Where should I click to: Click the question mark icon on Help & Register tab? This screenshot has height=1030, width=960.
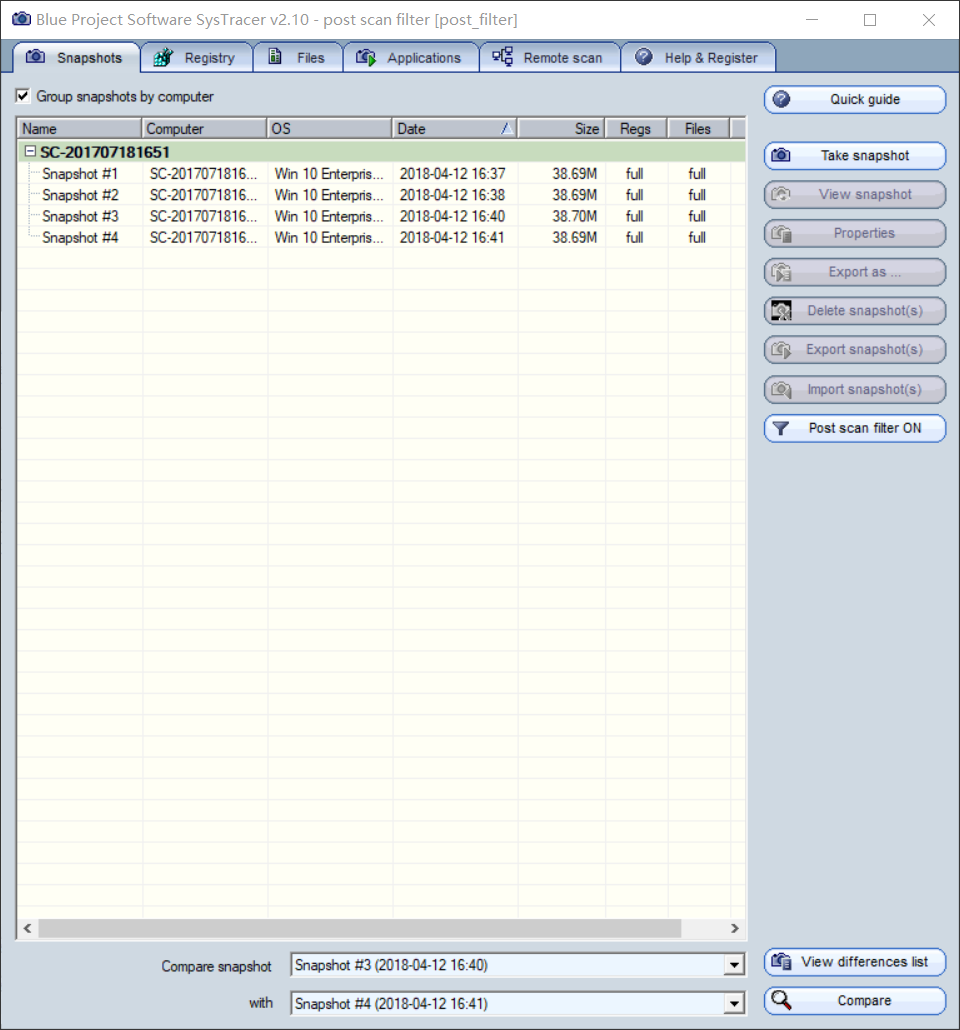pyautogui.click(x=644, y=56)
